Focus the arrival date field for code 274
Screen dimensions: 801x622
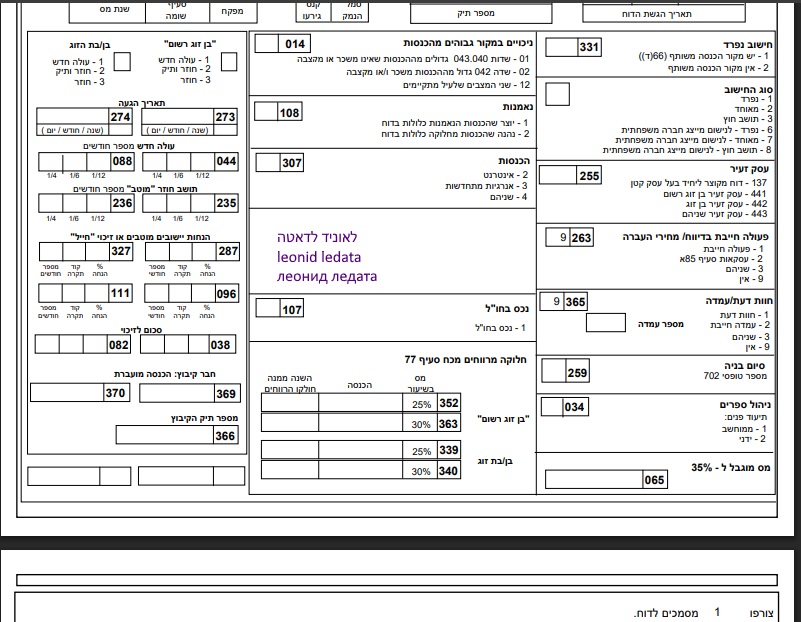73,116
